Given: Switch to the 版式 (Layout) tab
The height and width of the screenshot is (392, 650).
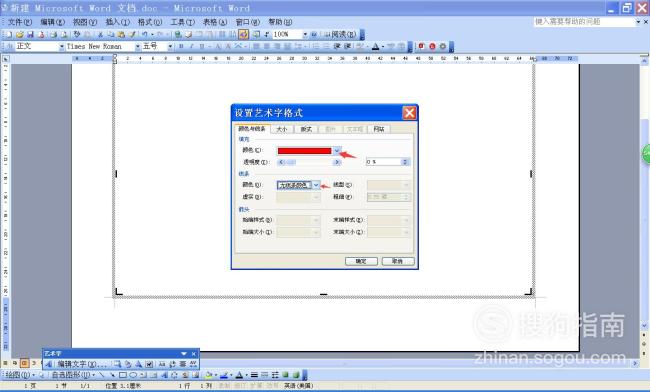Looking at the screenshot, I should click(306, 129).
